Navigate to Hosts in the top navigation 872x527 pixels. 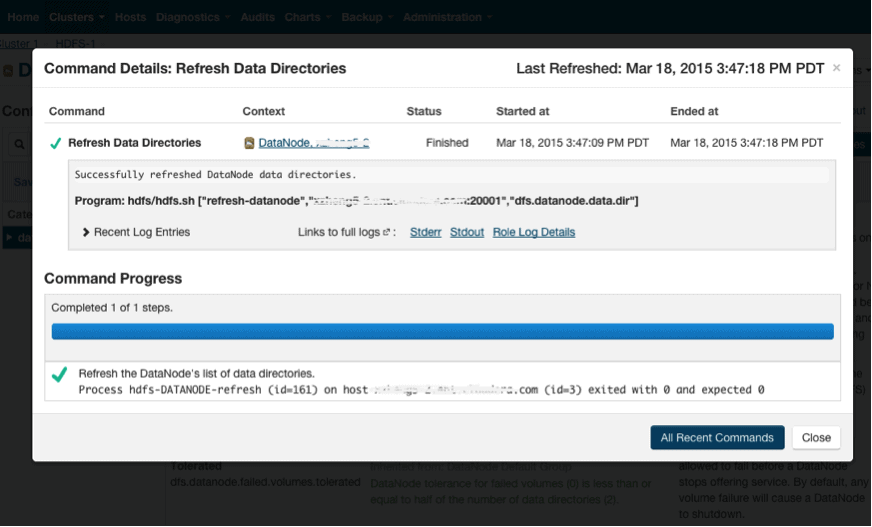tap(130, 17)
